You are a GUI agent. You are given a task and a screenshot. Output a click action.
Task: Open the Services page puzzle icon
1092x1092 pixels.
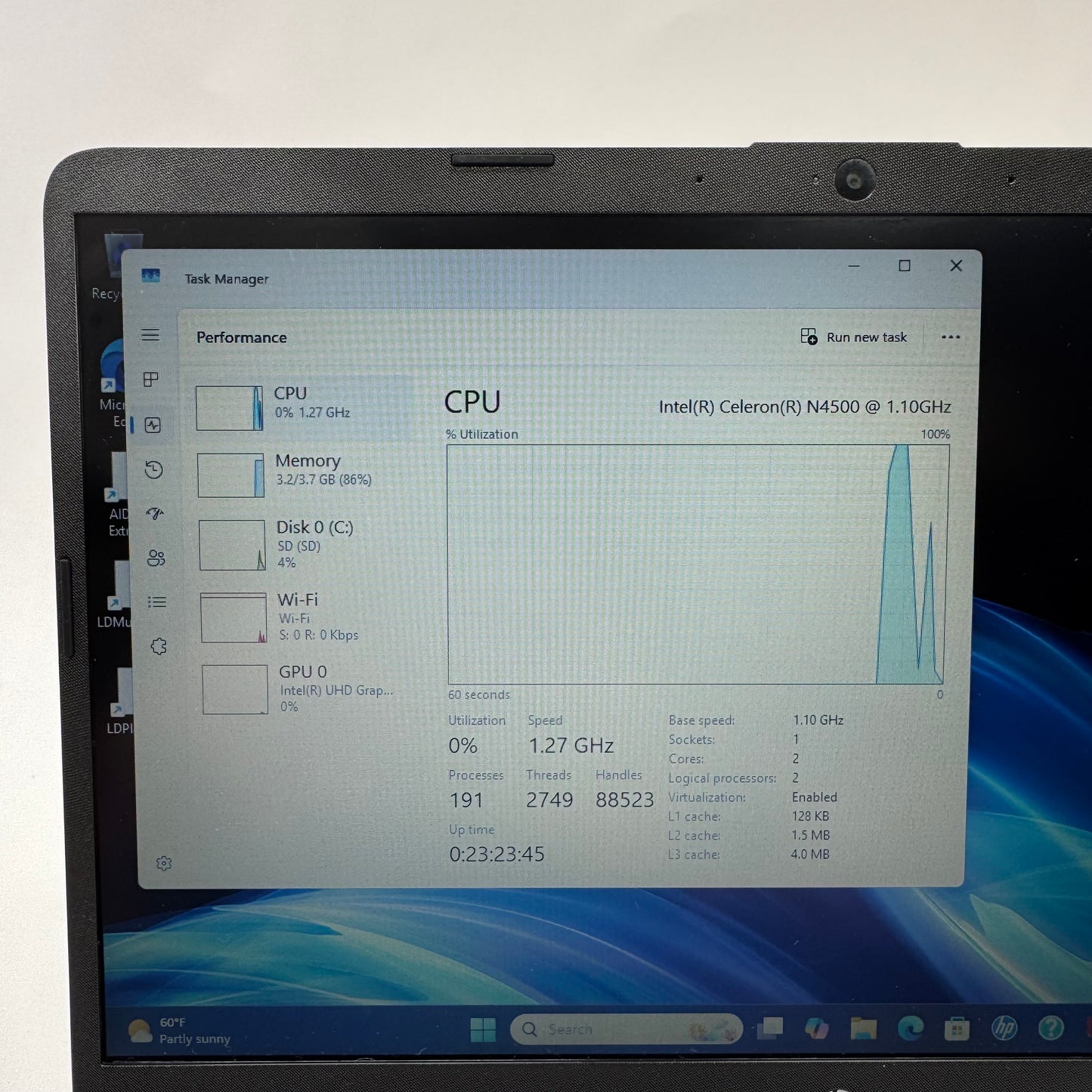[x=159, y=647]
